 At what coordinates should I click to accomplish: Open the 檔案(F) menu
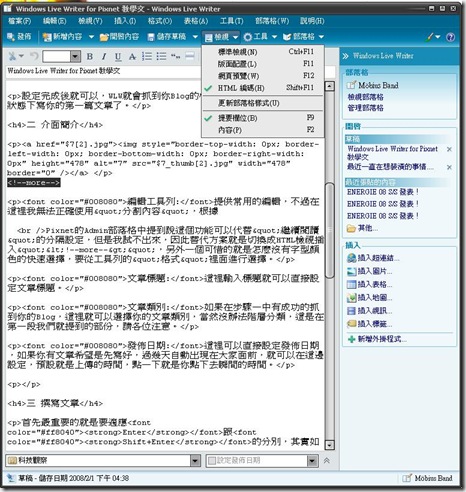[20, 21]
